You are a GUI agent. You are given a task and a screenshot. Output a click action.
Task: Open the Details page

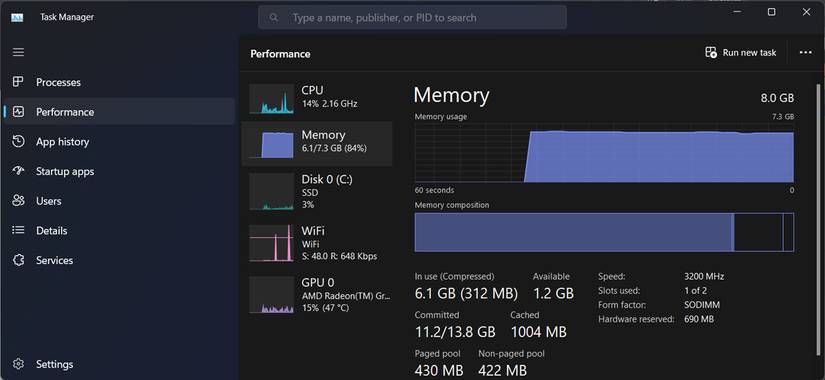click(119, 231)
